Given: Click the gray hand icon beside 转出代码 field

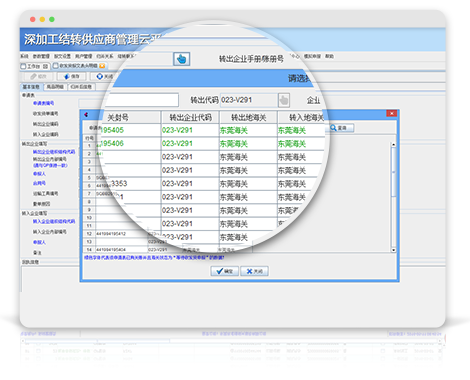Looking at the screenshot, I should coord(284,100).
